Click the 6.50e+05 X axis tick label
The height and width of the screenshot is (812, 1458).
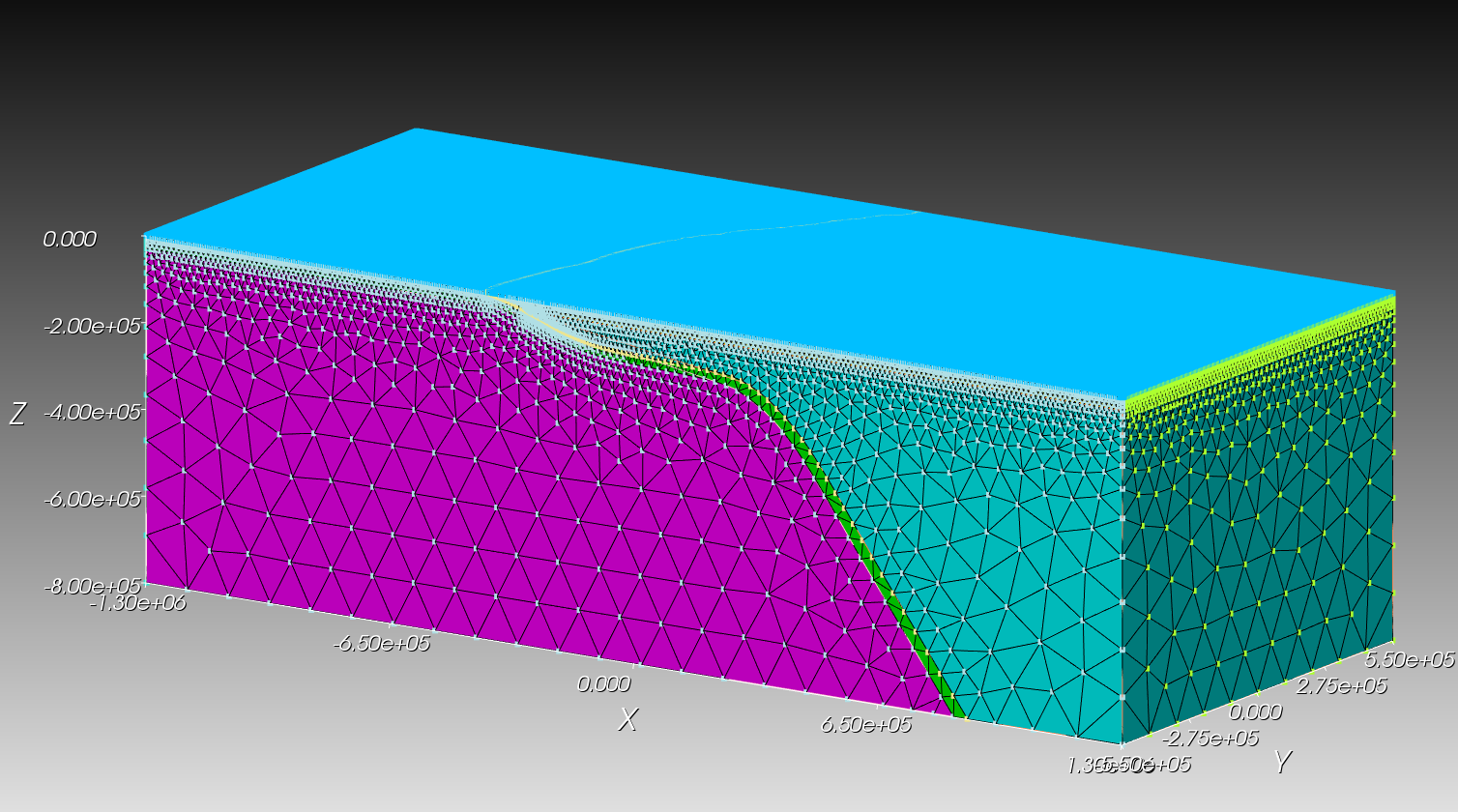pyautogui.click(x=866, y=724)
